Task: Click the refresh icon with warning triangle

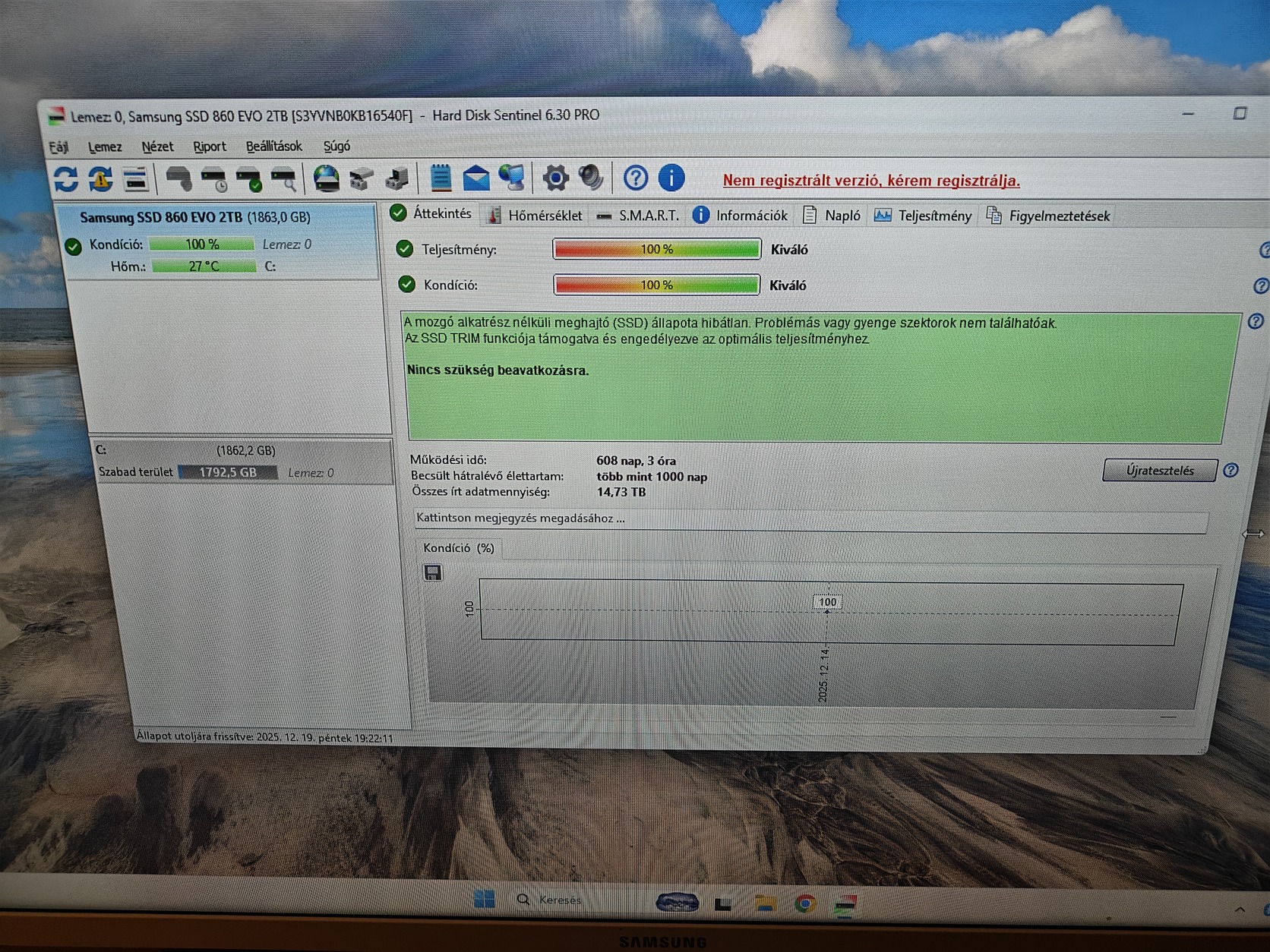Action: click(x=100, y=179)
